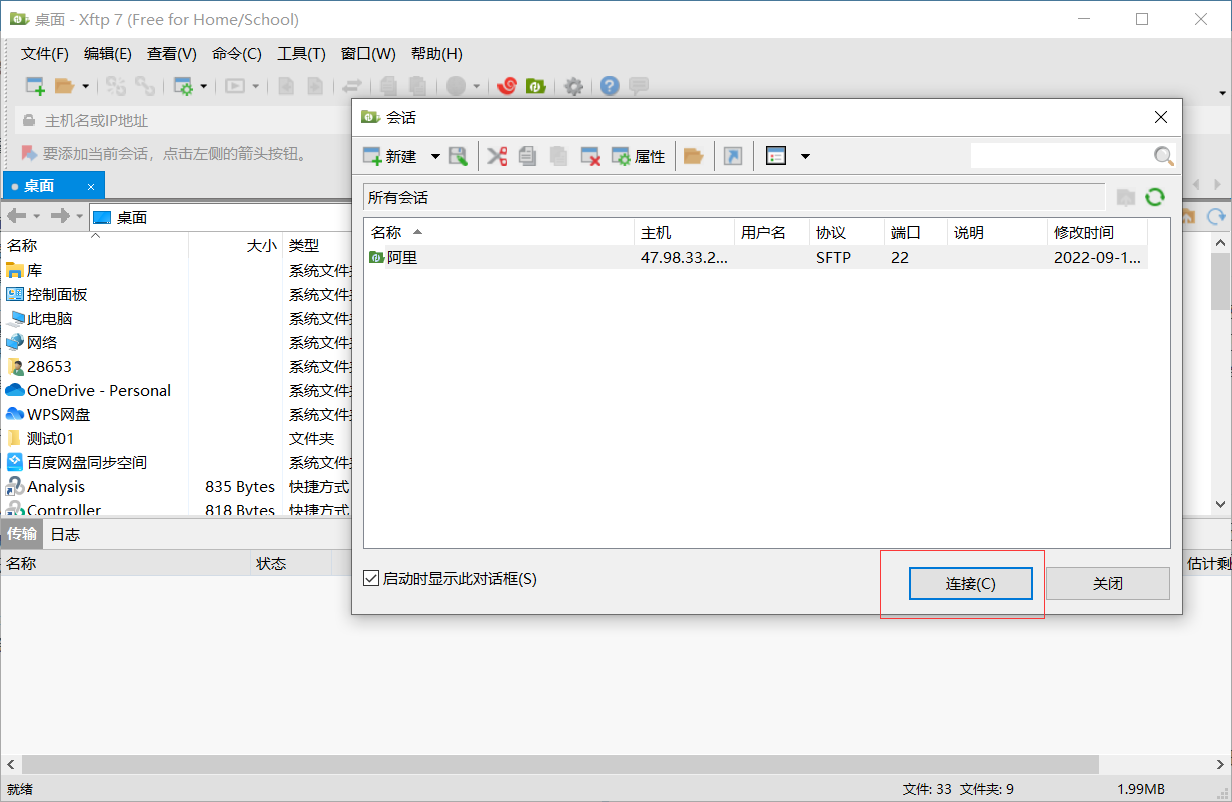1232x802 pixels.
Task: Open the 编辑(E) menu
Action: coord(108,54)
